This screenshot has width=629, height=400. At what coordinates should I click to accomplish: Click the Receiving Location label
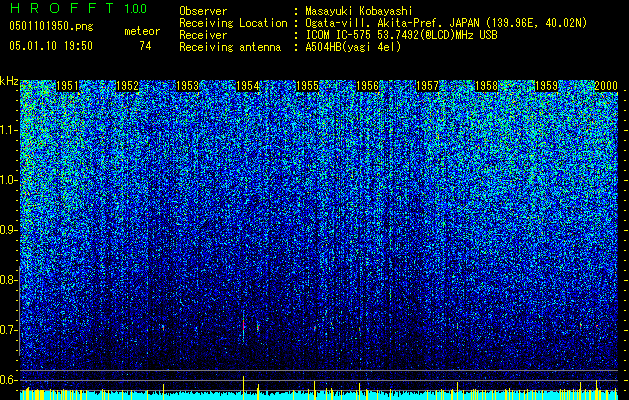click(233, 23)
